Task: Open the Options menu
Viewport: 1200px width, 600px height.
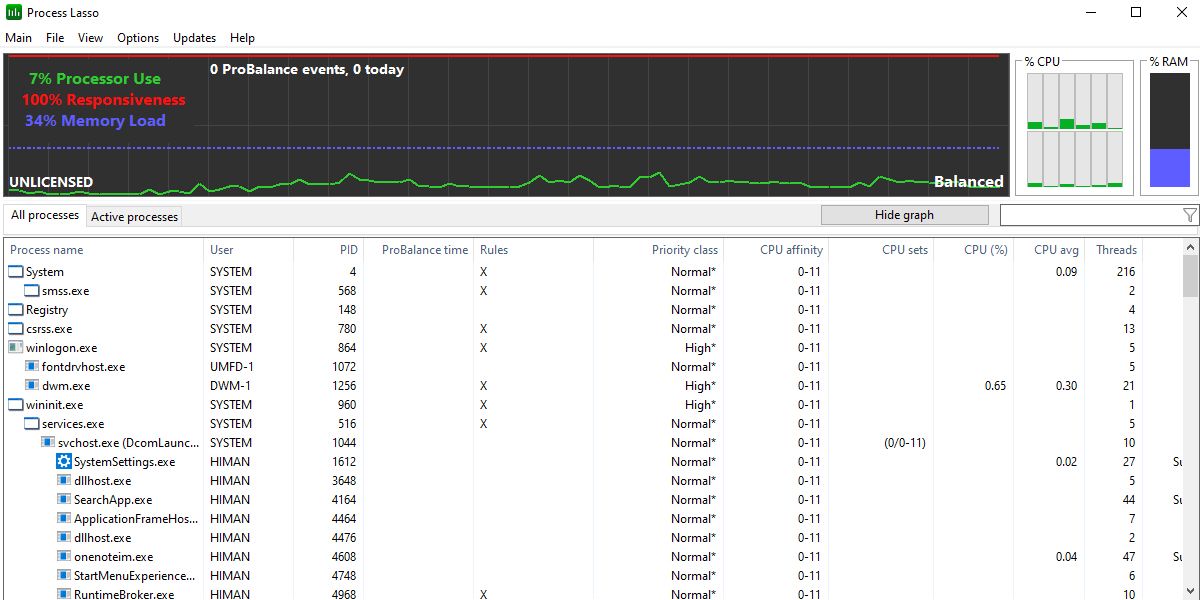Action: point(138,38)
